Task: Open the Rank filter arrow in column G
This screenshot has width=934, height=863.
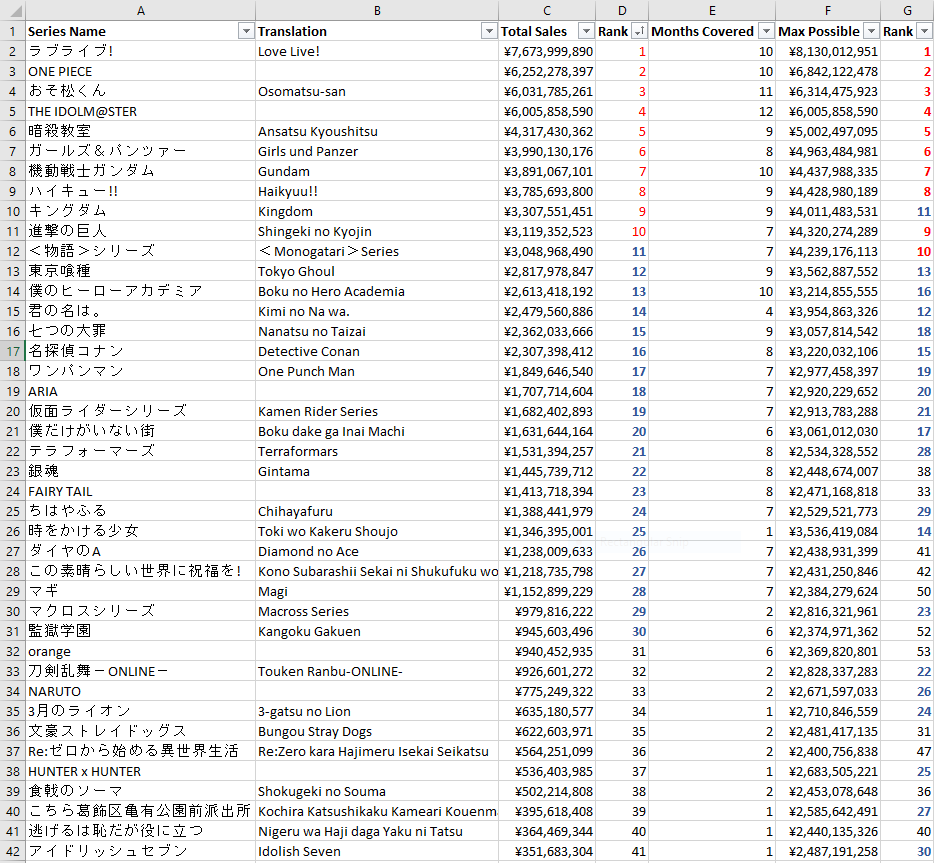Action: [x=925, y=31]
